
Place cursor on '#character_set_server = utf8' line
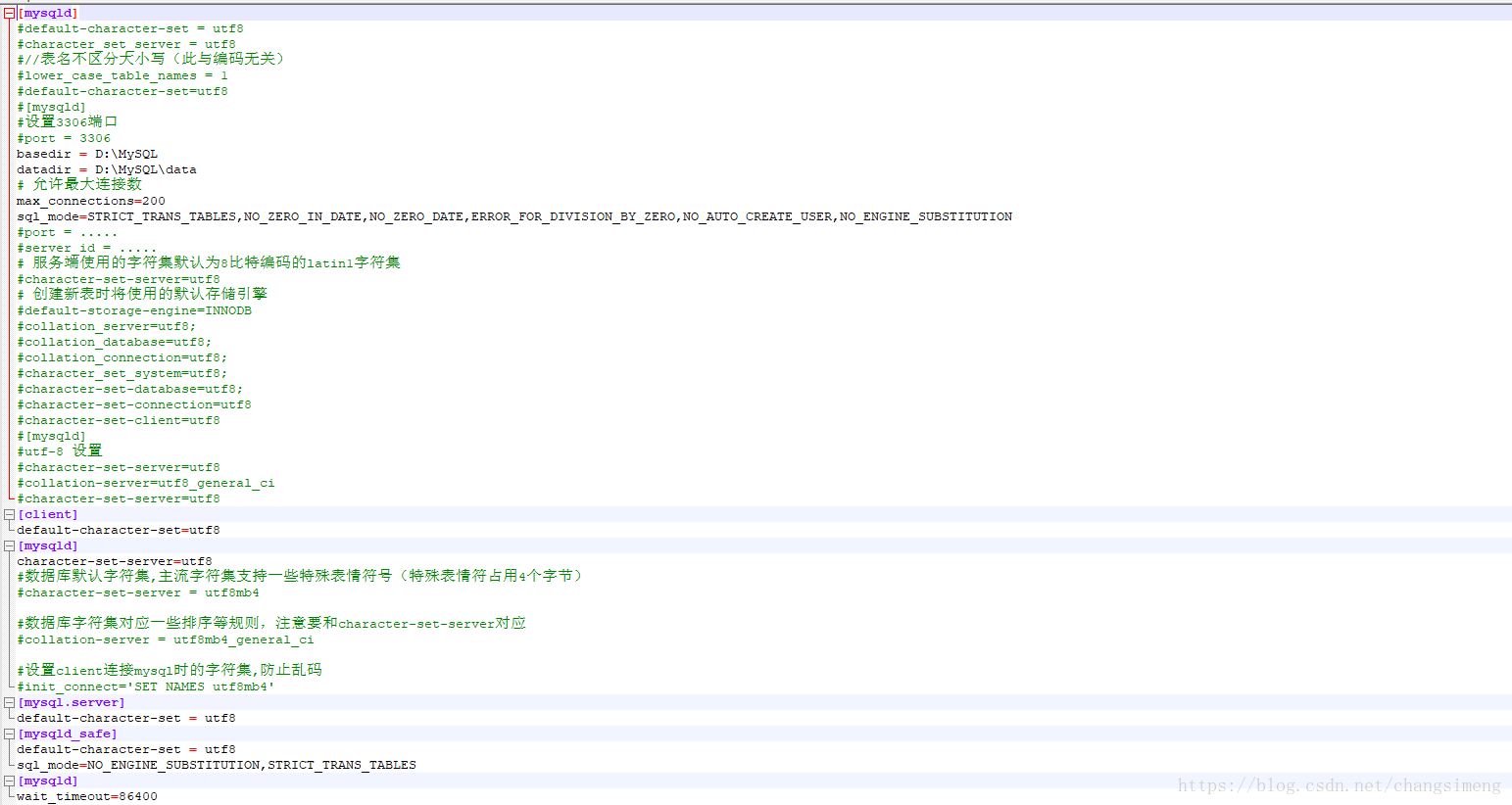(x=126, y=44)
